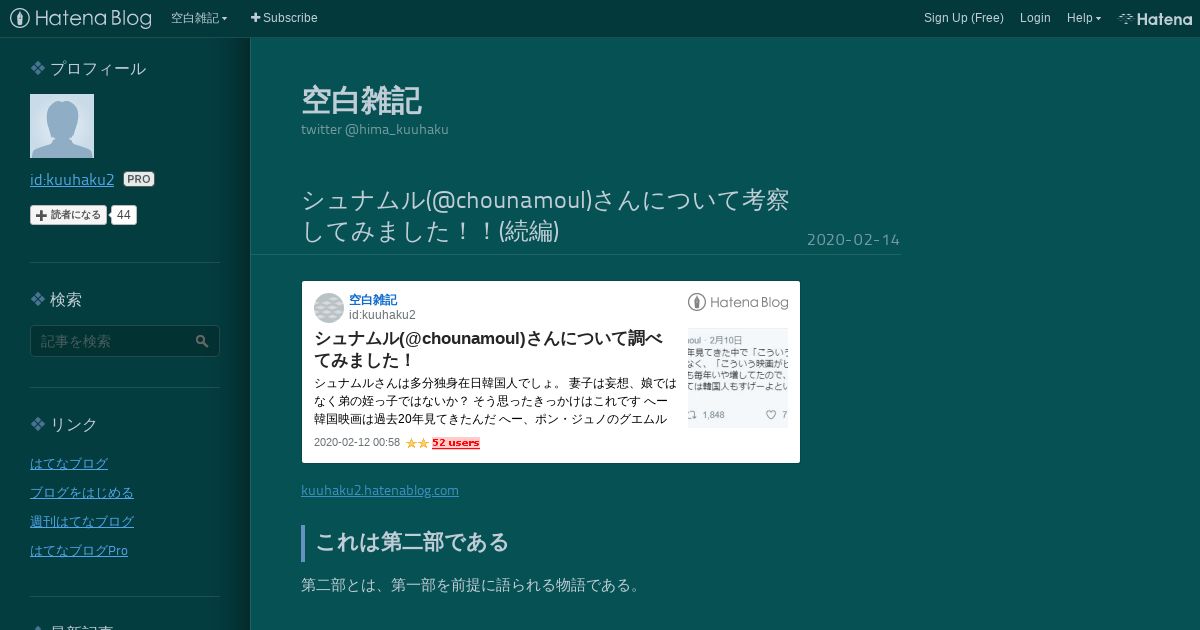Image resolution: width=1200 pixels, height=630 pixels.
Task: Open the 空白雑記 blog dropdown menu
Action: [x=199, y=18]
